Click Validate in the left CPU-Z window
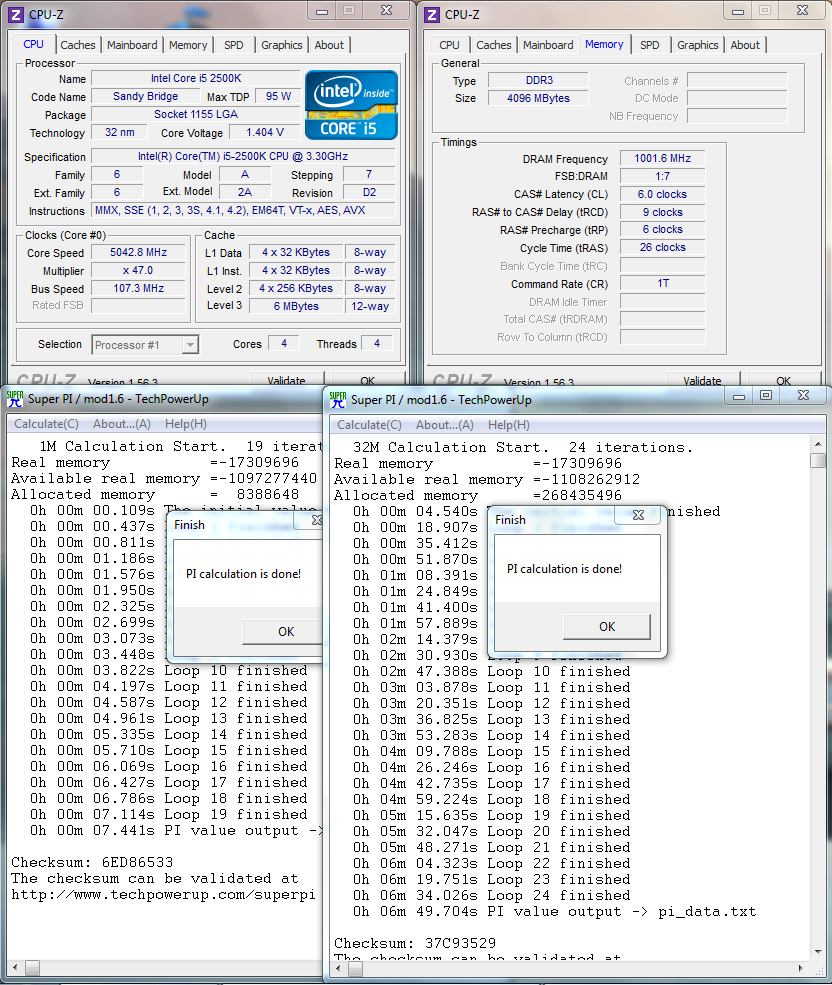The image size is (832, 985). [x=287, y=379]
